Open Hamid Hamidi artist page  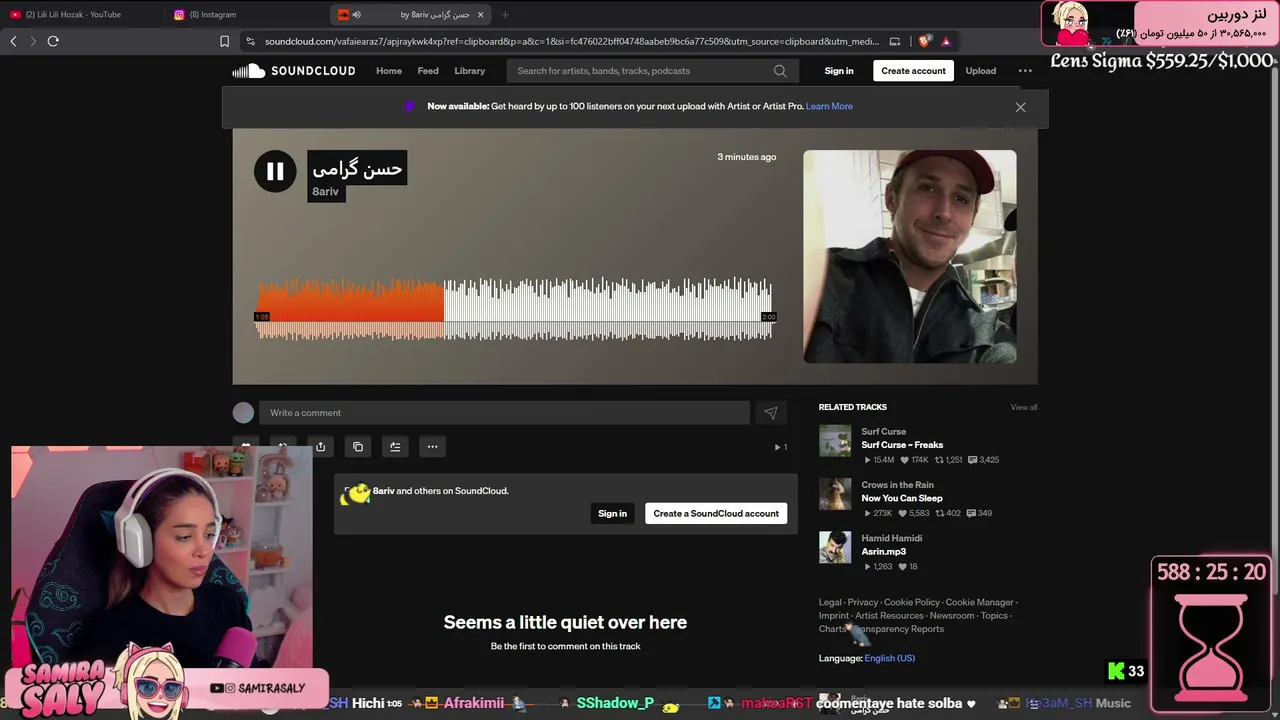click(892, 538)
